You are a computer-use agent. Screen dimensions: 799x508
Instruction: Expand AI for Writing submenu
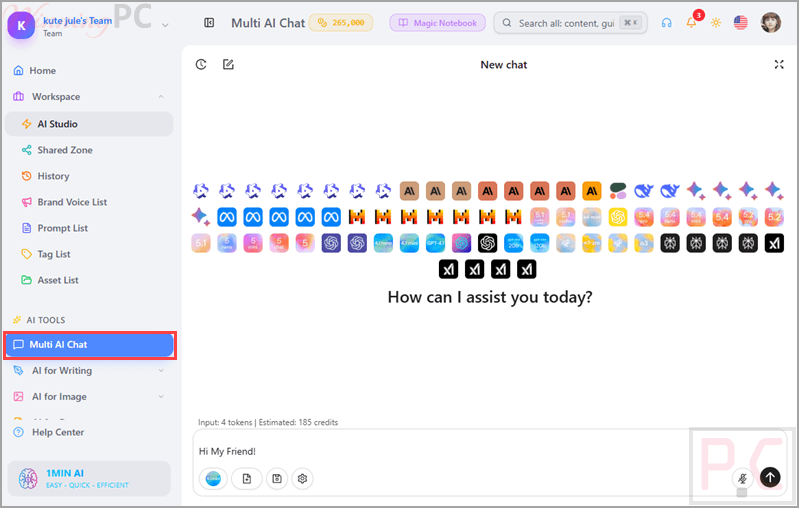161,370
